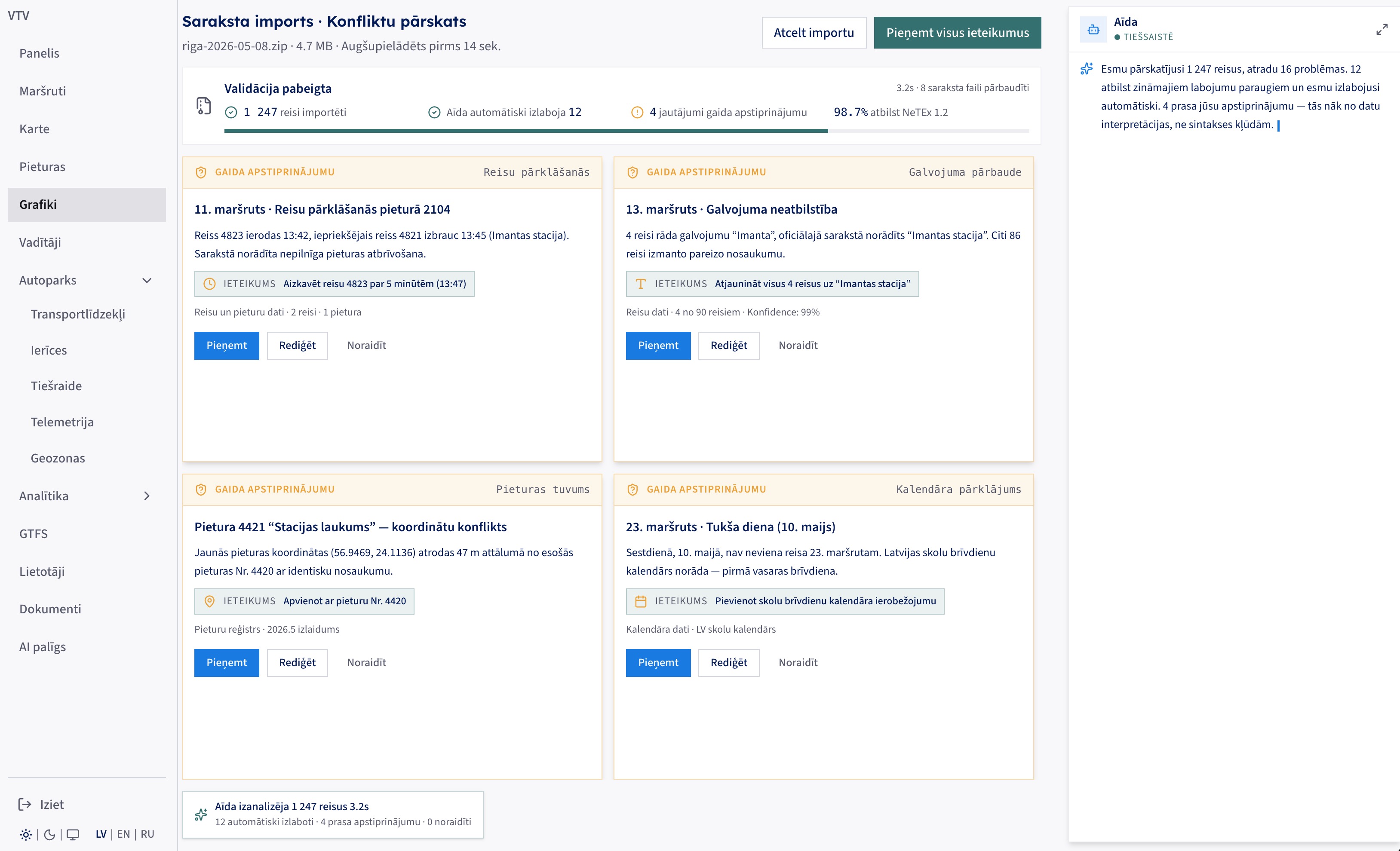This screenshot has height=851, width=1400.
Task: Reject the Pietura 4421 recommendation
Action: point(366,663)
